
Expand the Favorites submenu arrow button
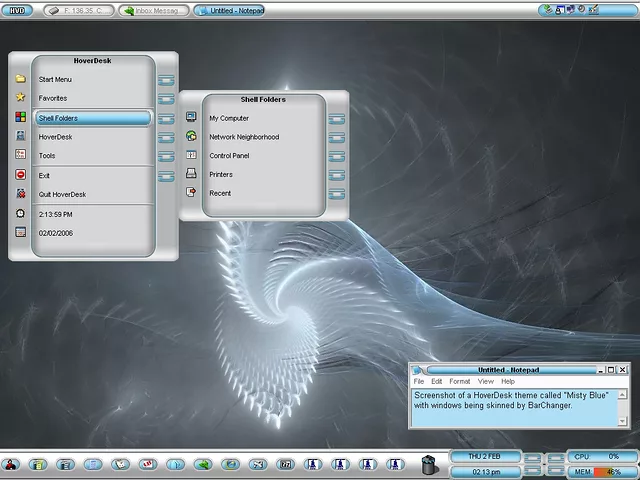(x=166, y=99)
